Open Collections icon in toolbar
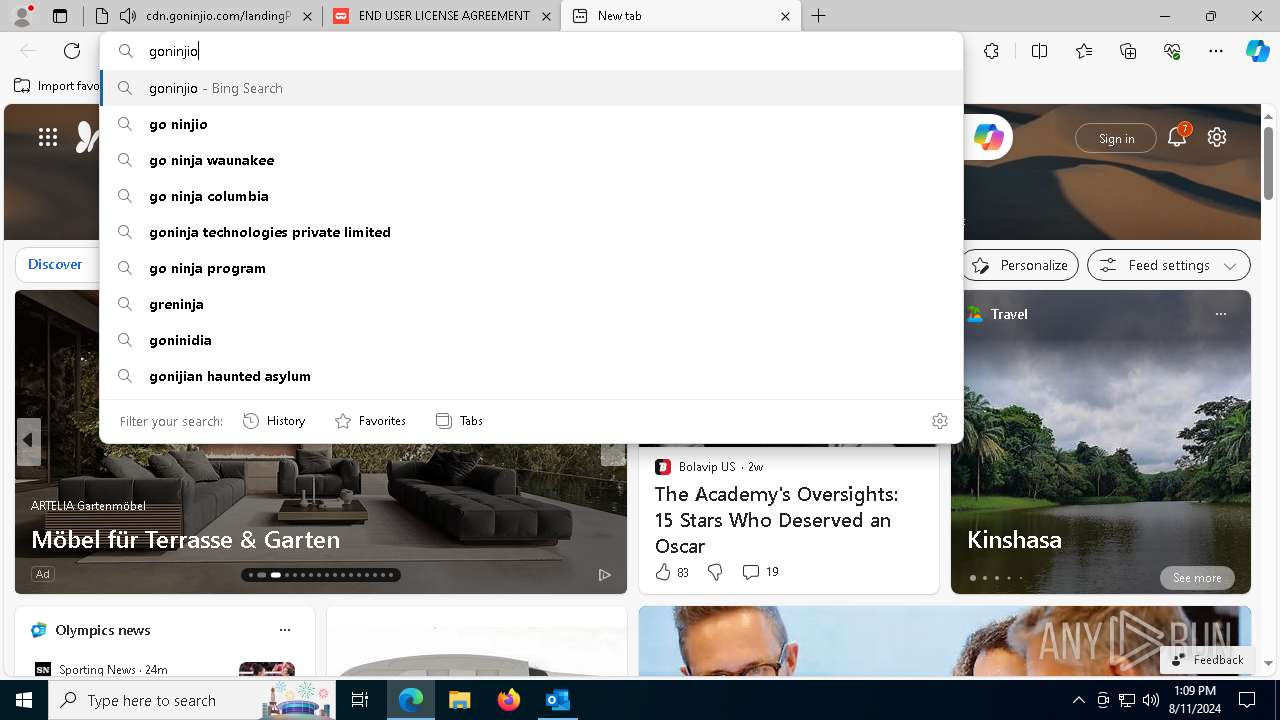This screenshot has width=1280, height=720. click(x=1128, y=51)
